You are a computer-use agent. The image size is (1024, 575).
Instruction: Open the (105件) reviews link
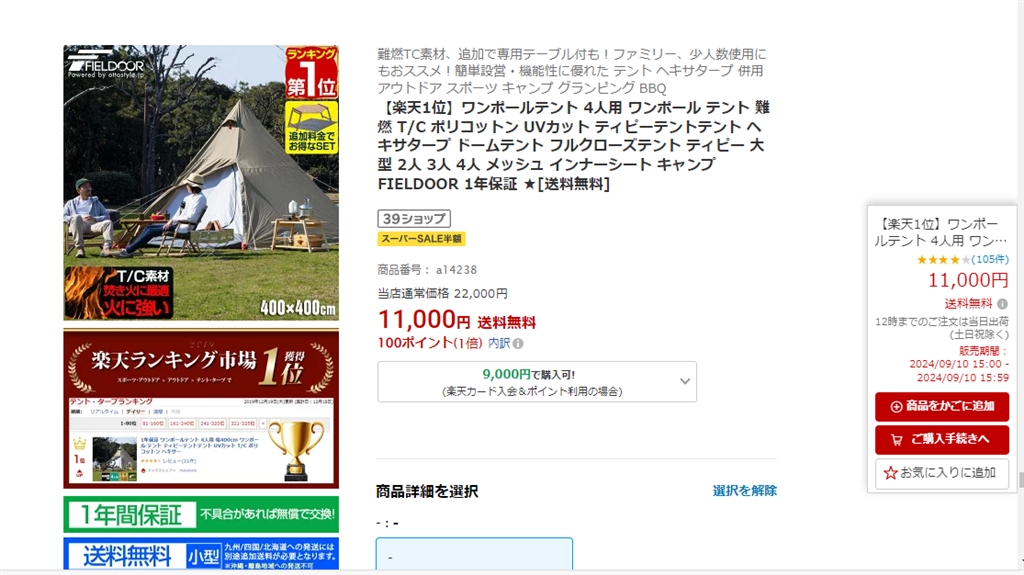click(989, 259)
